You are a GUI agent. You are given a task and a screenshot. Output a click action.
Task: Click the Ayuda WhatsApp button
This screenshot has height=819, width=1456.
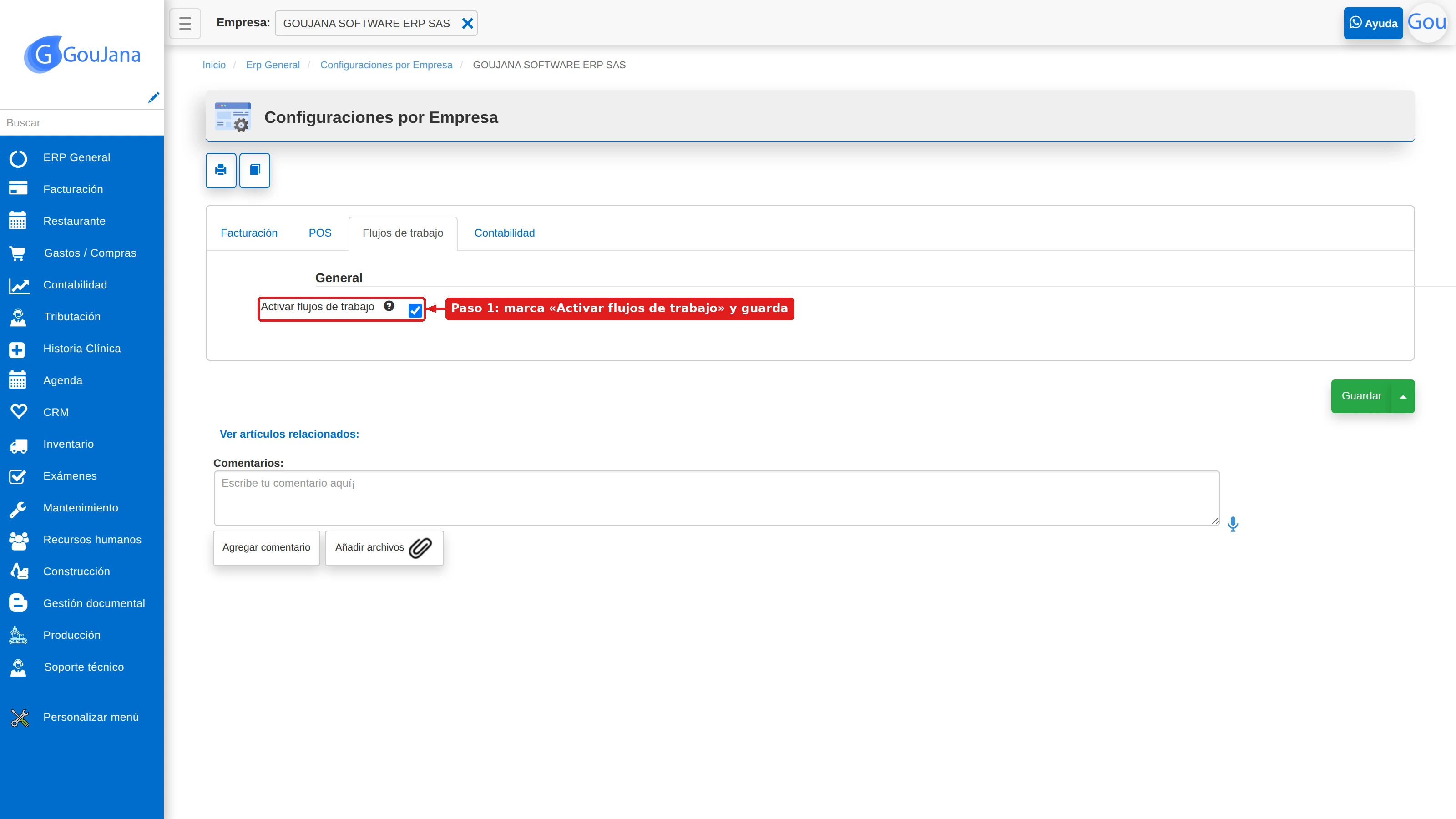[x=1373, y=23]
